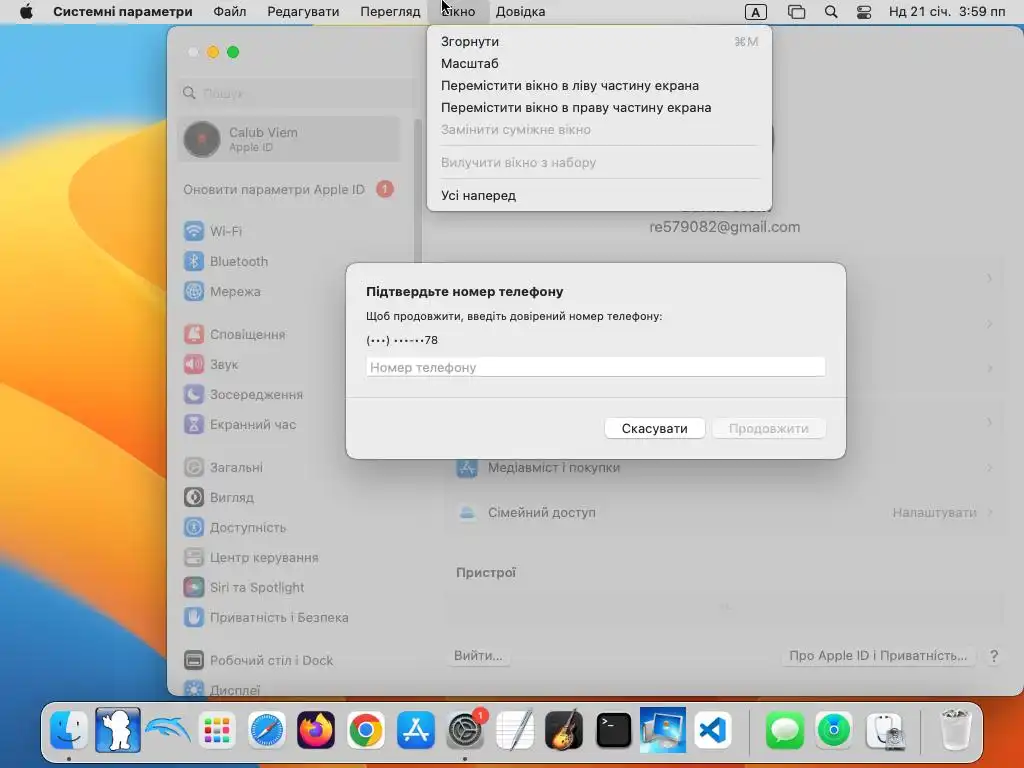The height and width of the screenshot is (768, 1024).
Task: Choose Згорнути from the Вікно menu
Action: pos(600,41)
